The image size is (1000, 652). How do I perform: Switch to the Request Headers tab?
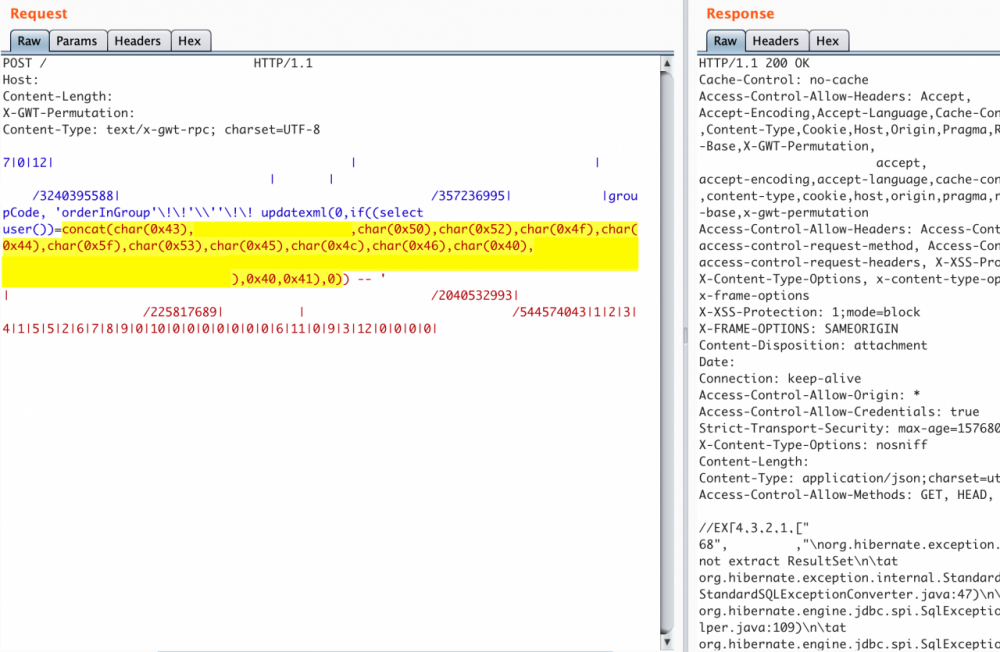coord(138,41)
